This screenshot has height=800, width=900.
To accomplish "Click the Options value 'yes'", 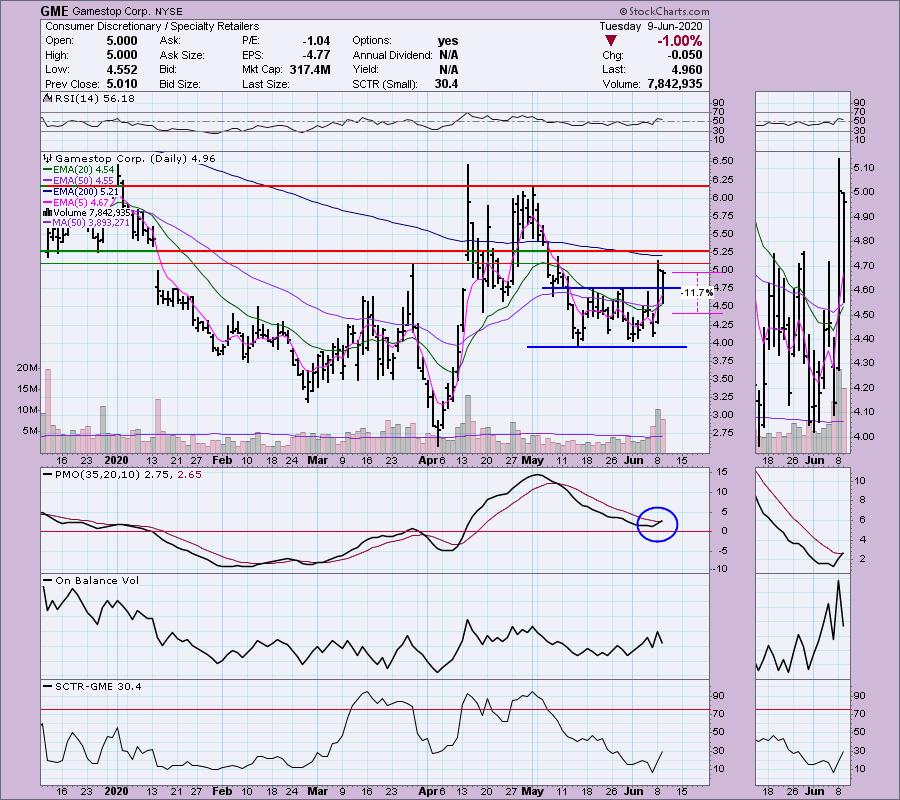I will 448,41.
